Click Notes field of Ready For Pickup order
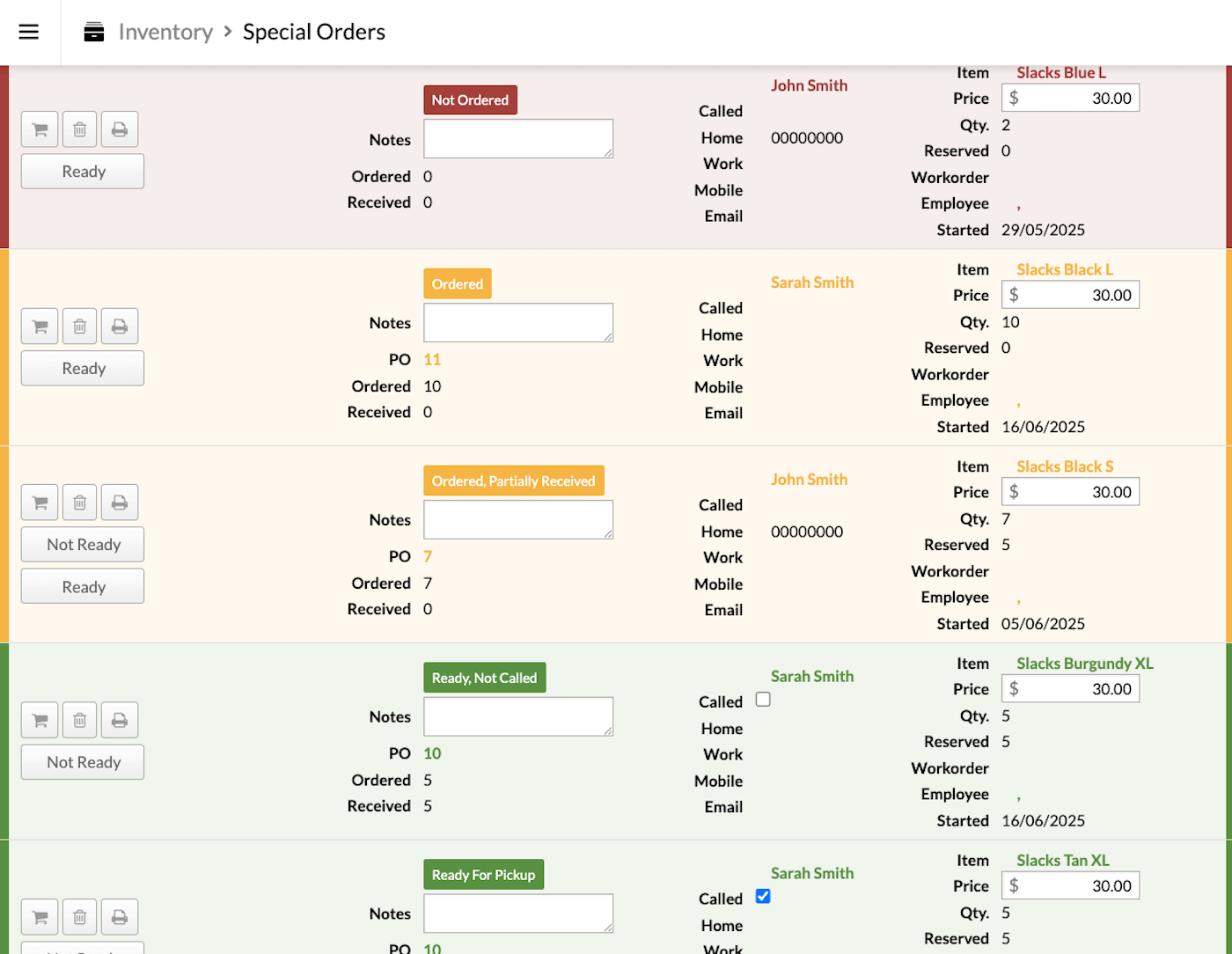This screenshot has height=954, width=1232. coord(518,914)
